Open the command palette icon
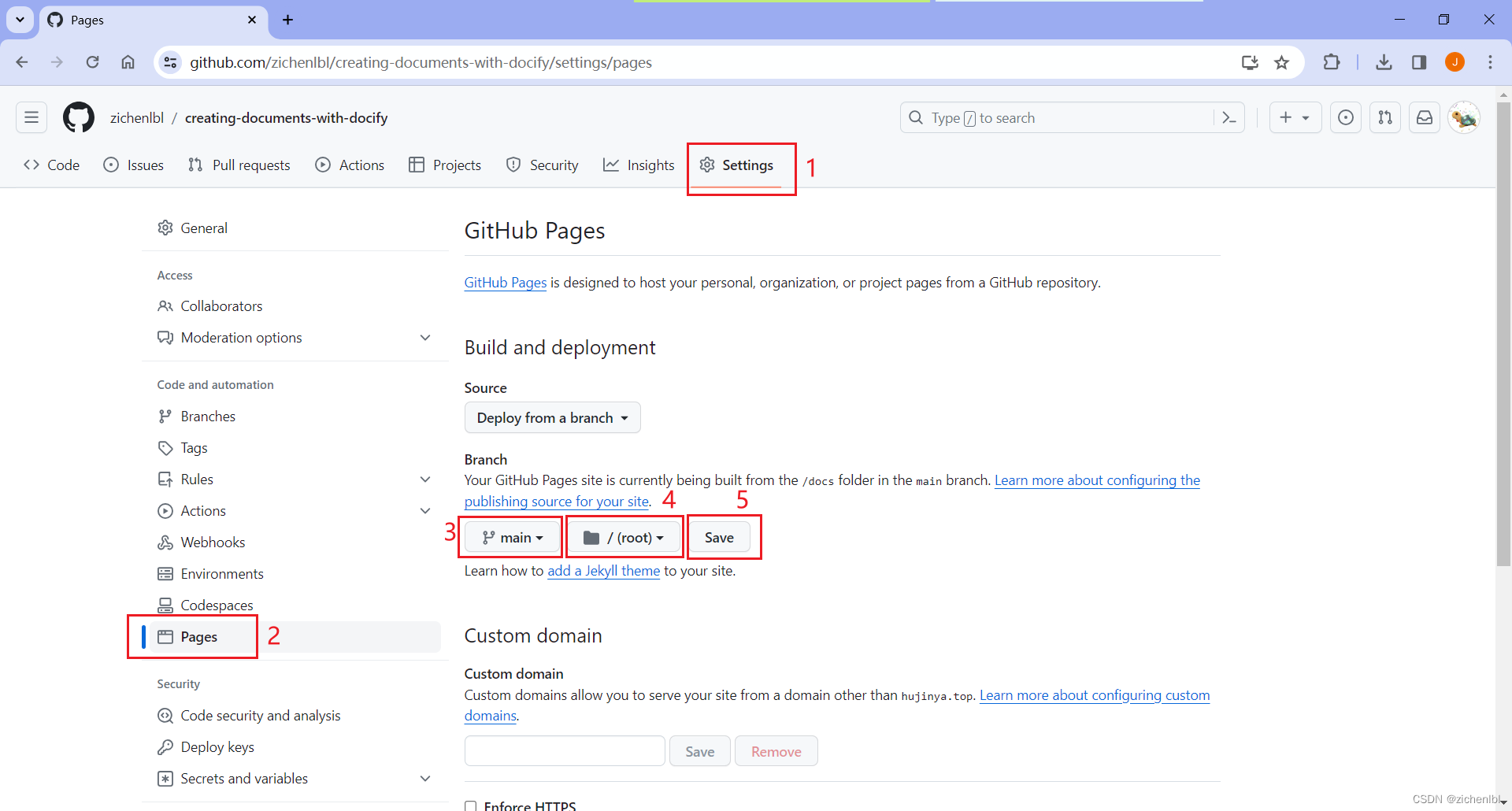 (1229, 118)
